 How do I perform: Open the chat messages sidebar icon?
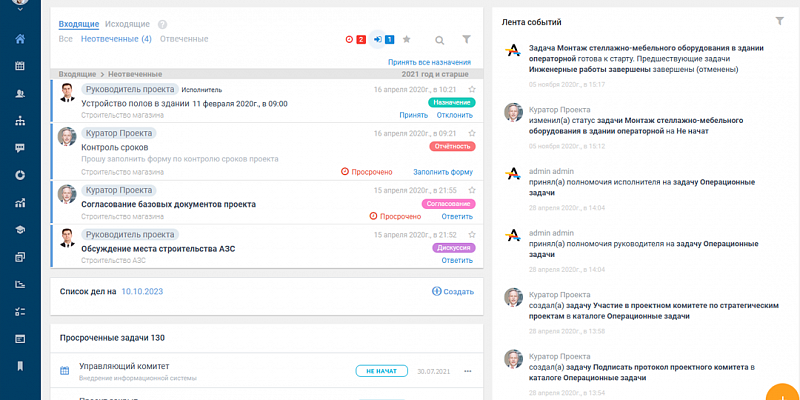20,148
